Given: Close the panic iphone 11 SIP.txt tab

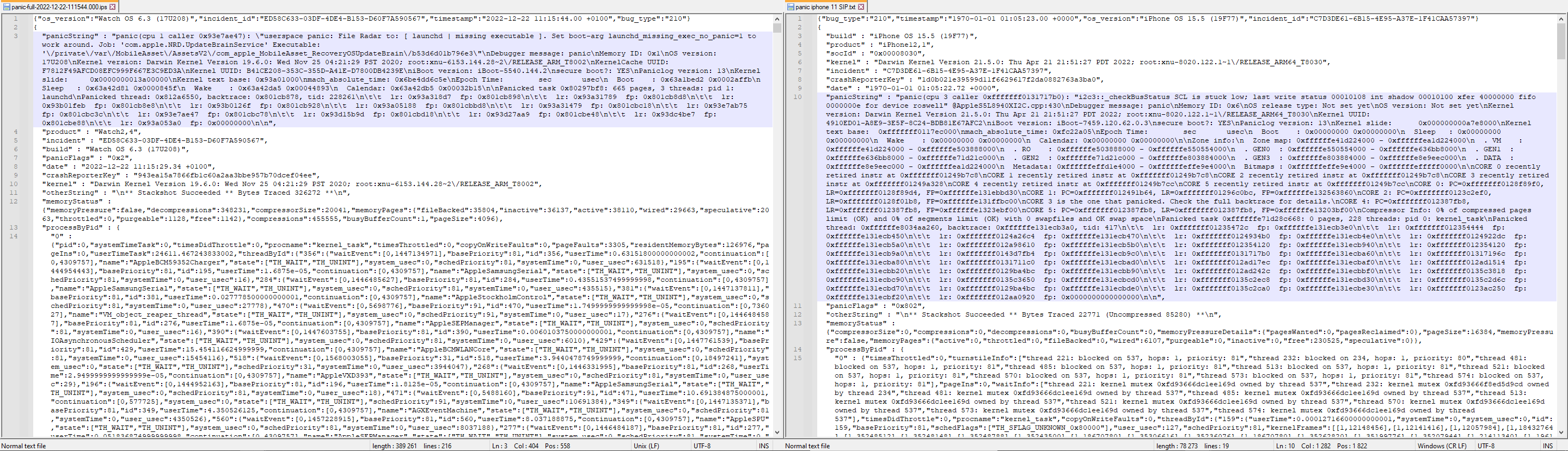Looking at the screenshot, I should tap(861, 7).
